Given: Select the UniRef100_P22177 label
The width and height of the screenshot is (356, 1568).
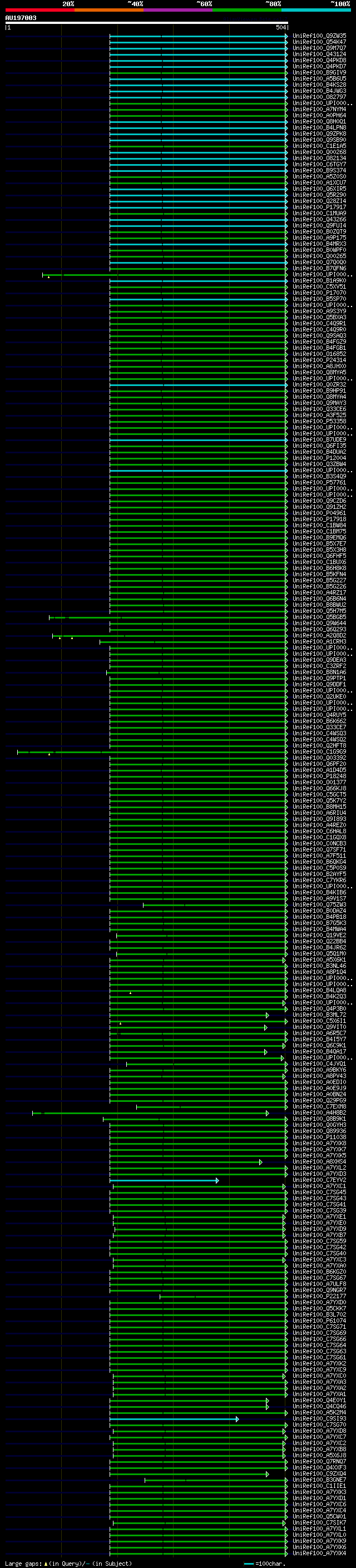Looking at the screenshot, I should click(x=319, y=1296).
